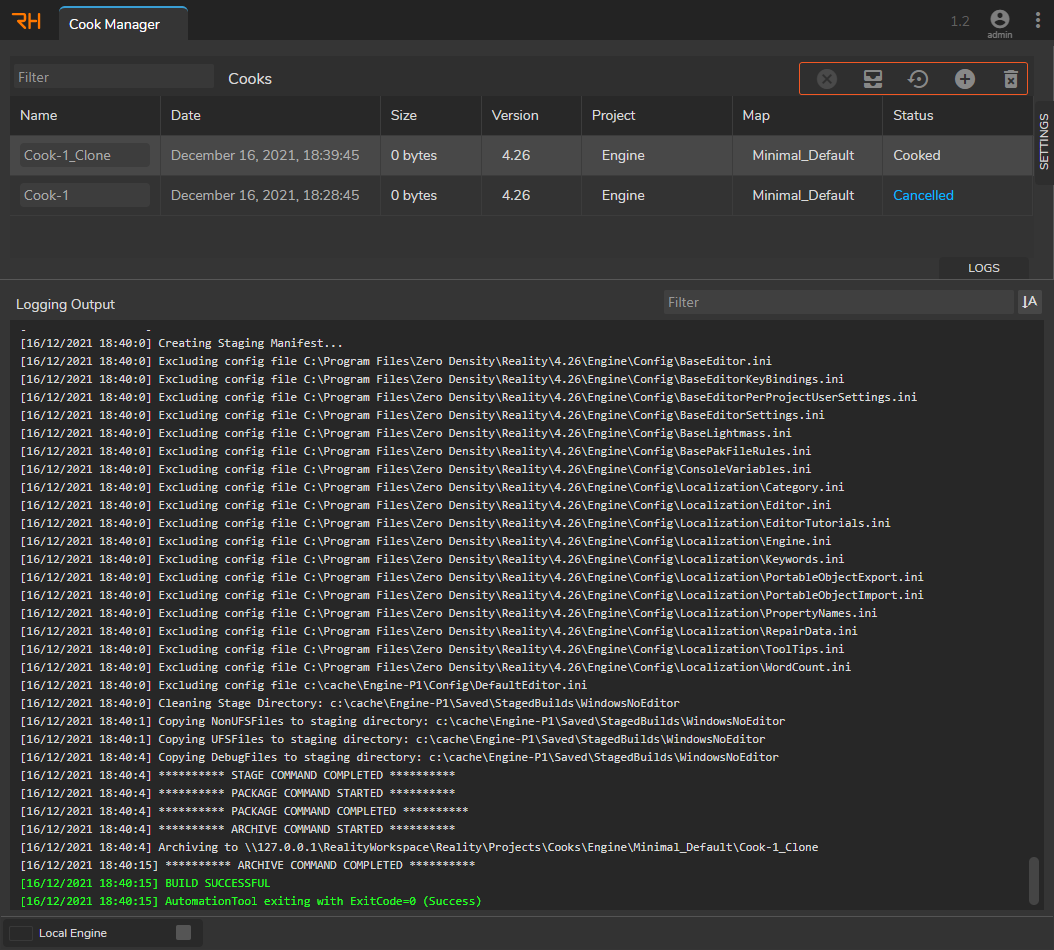The height and width of the screenshot is (950, 1054).
Task: Click the blue Cancelled status link
Action: pos(923,195)
